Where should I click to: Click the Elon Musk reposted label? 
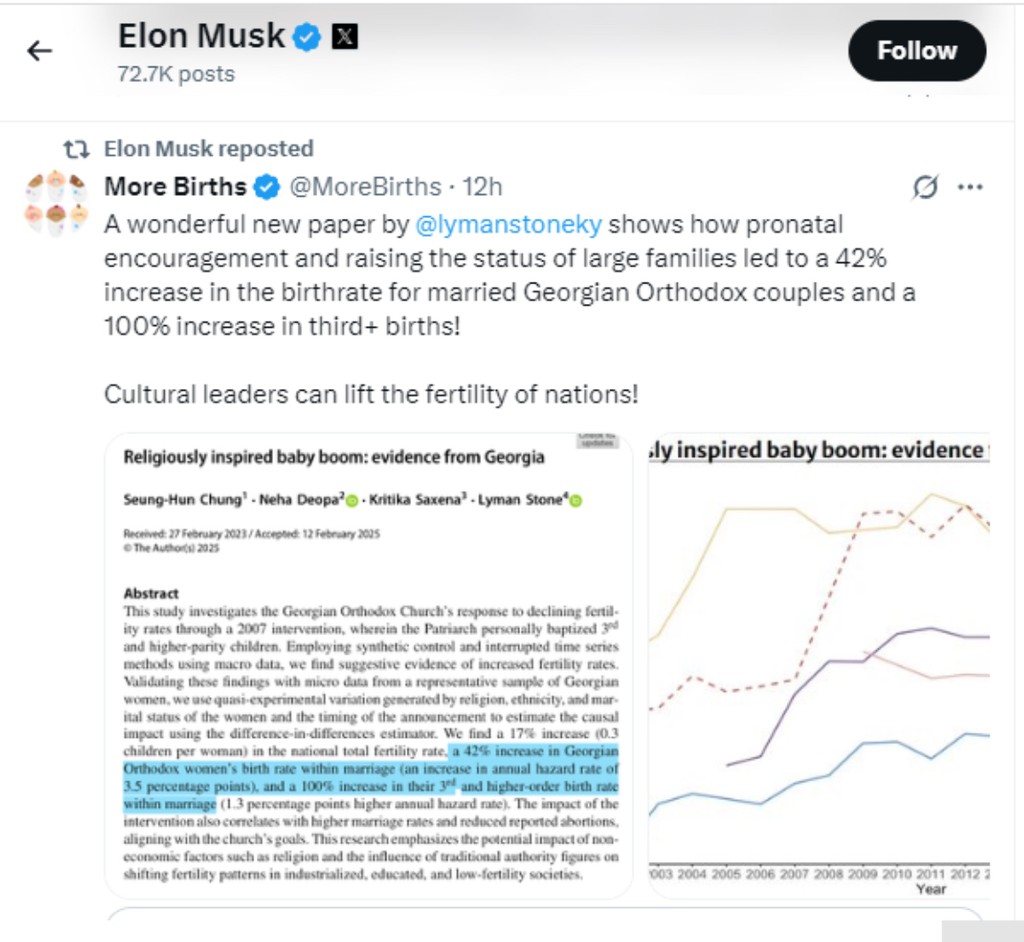click(x=208, y=149)
